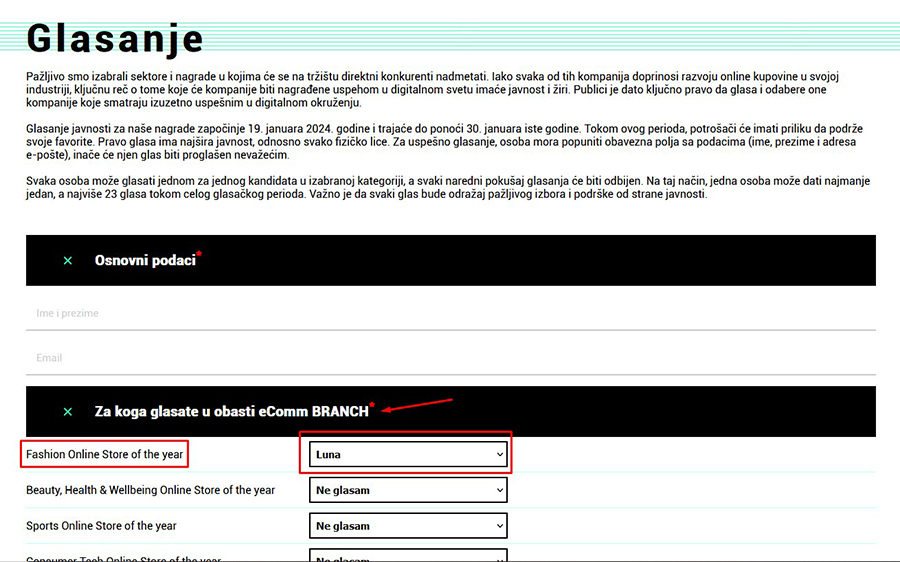Focus the Ime i prezime field
900x562 pixels.
(x=450, y=313)
